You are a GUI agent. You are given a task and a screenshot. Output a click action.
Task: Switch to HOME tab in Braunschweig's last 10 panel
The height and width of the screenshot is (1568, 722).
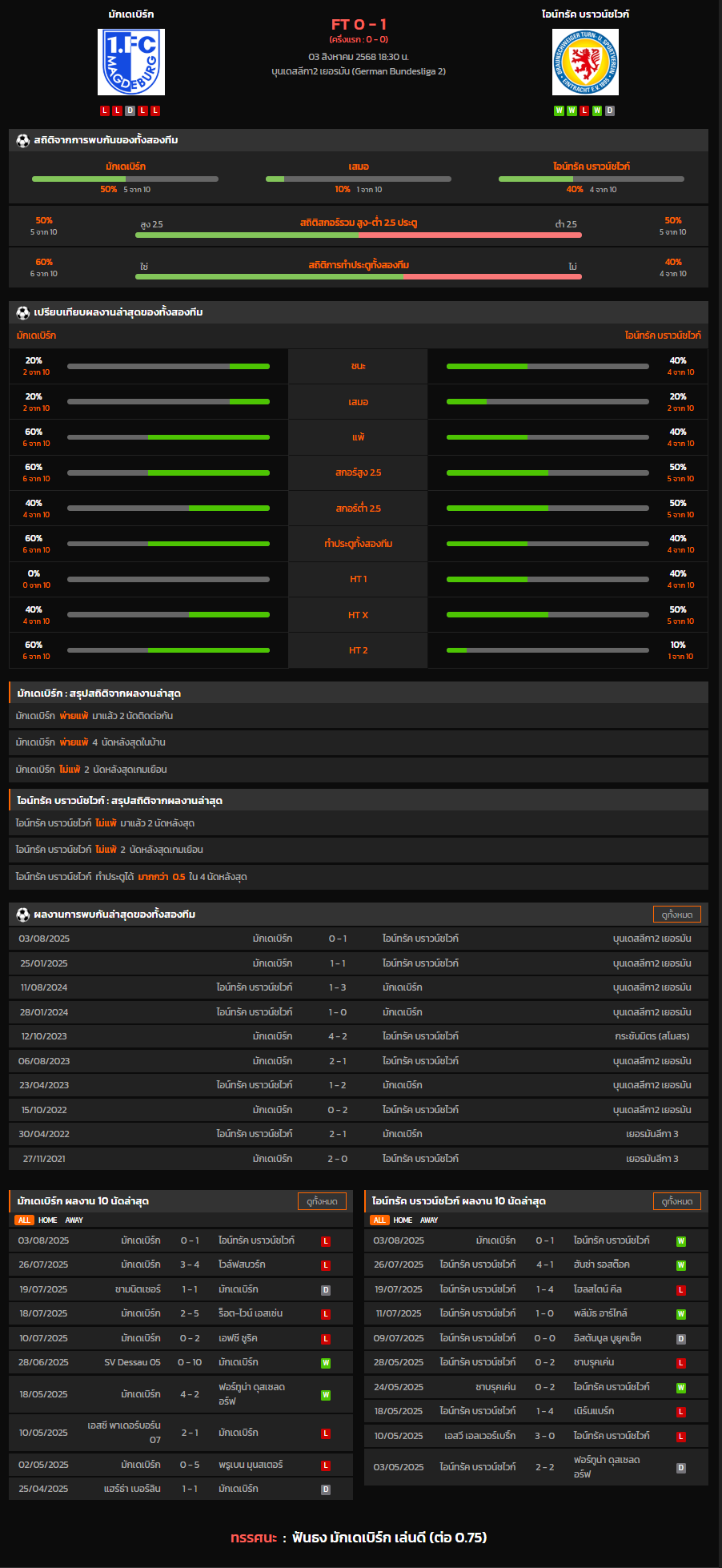coord(403,1220)
